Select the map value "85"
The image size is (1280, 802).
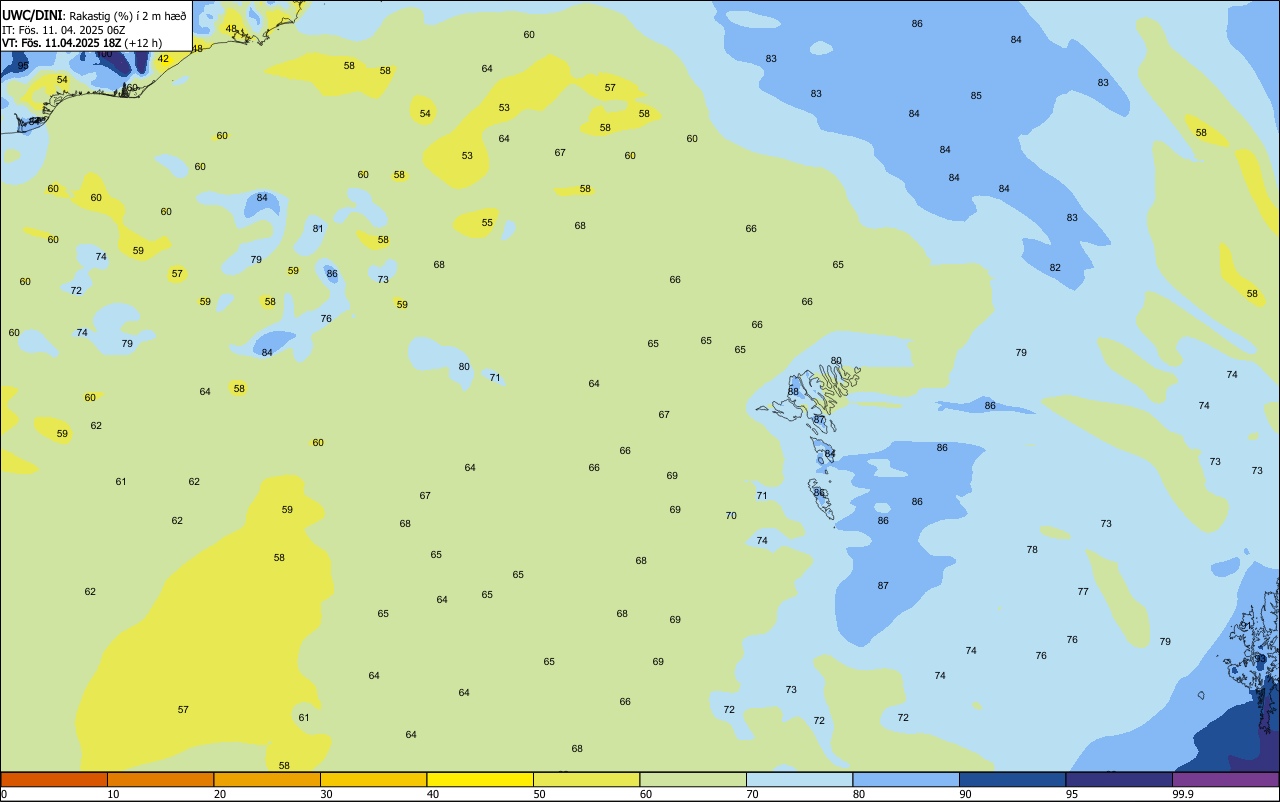976,96
